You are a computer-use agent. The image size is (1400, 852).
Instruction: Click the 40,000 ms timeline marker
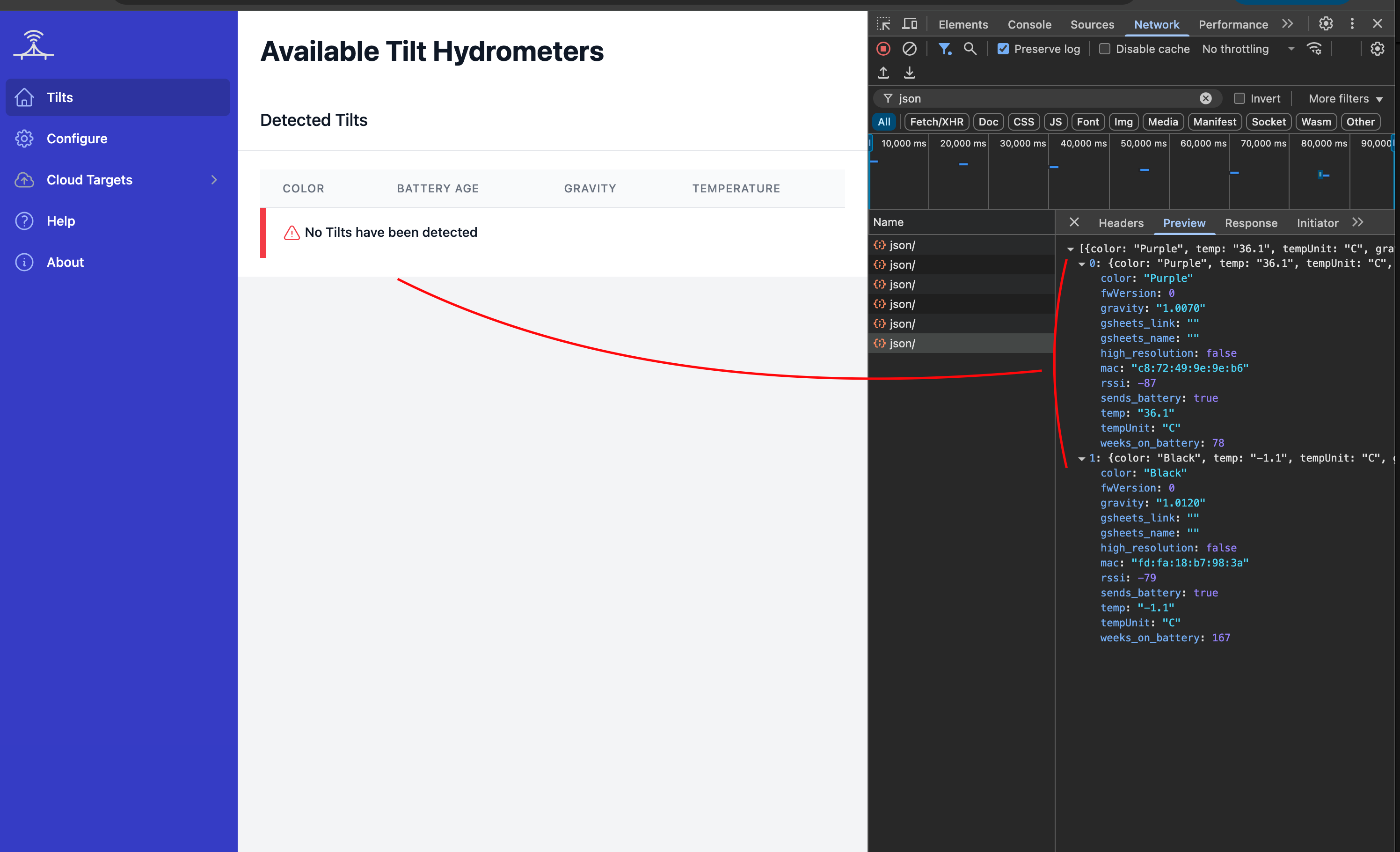(x=1083, y=143)
